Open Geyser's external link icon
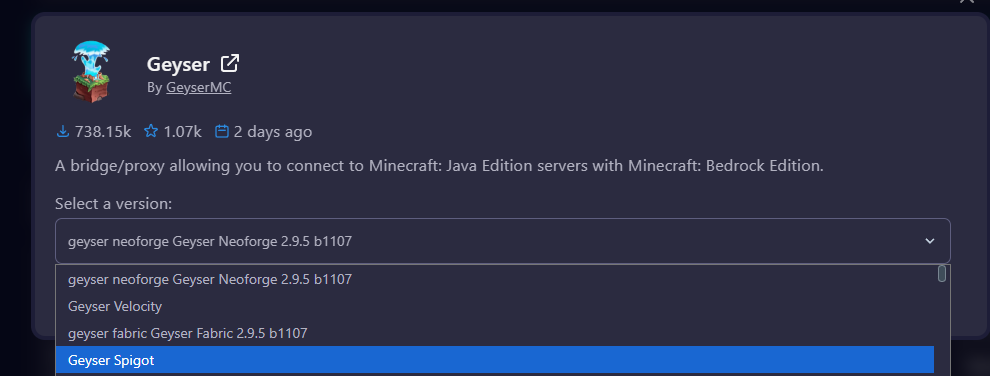This screenshot has height=376, width=990. click(x=230, y=63)
